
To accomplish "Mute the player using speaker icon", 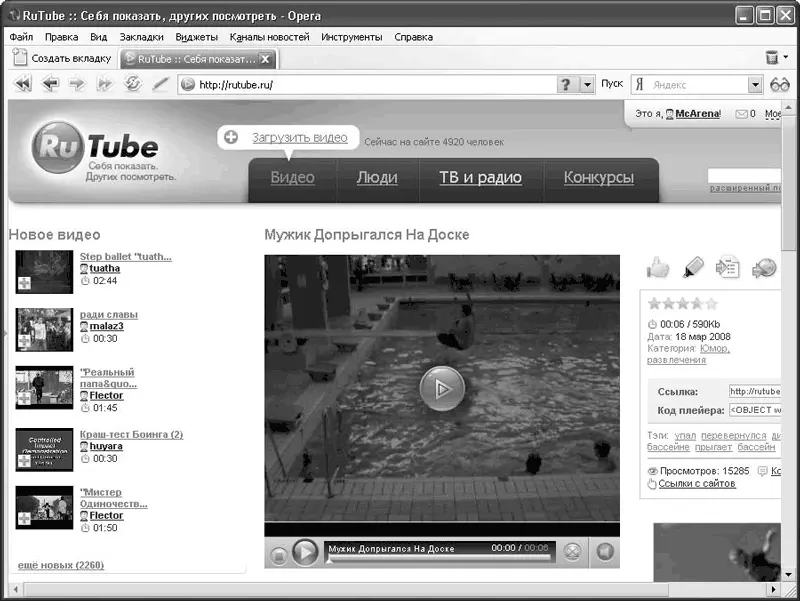I will 604,551.
